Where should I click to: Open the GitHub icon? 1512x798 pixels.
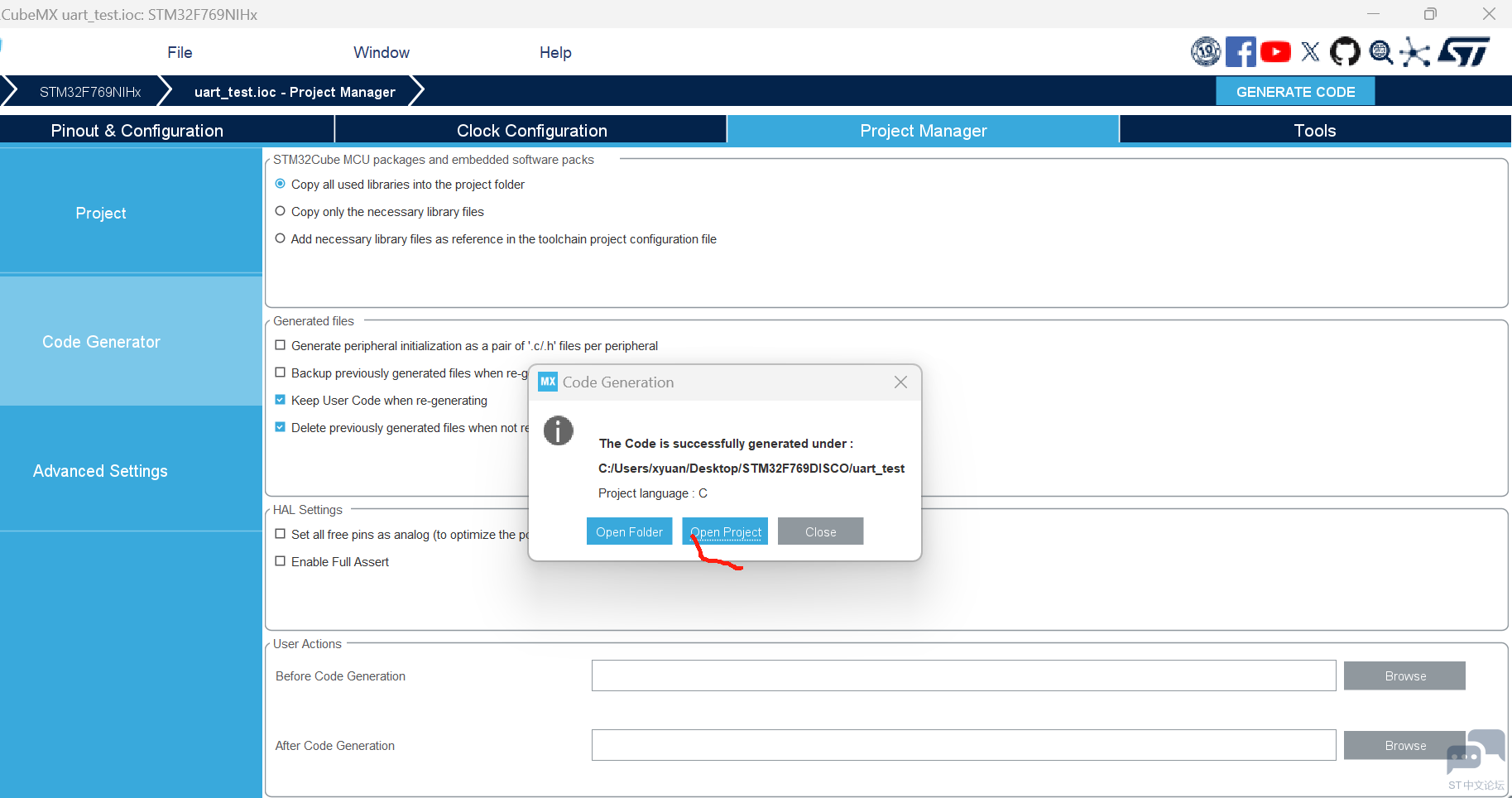[x=1345, y=52]
